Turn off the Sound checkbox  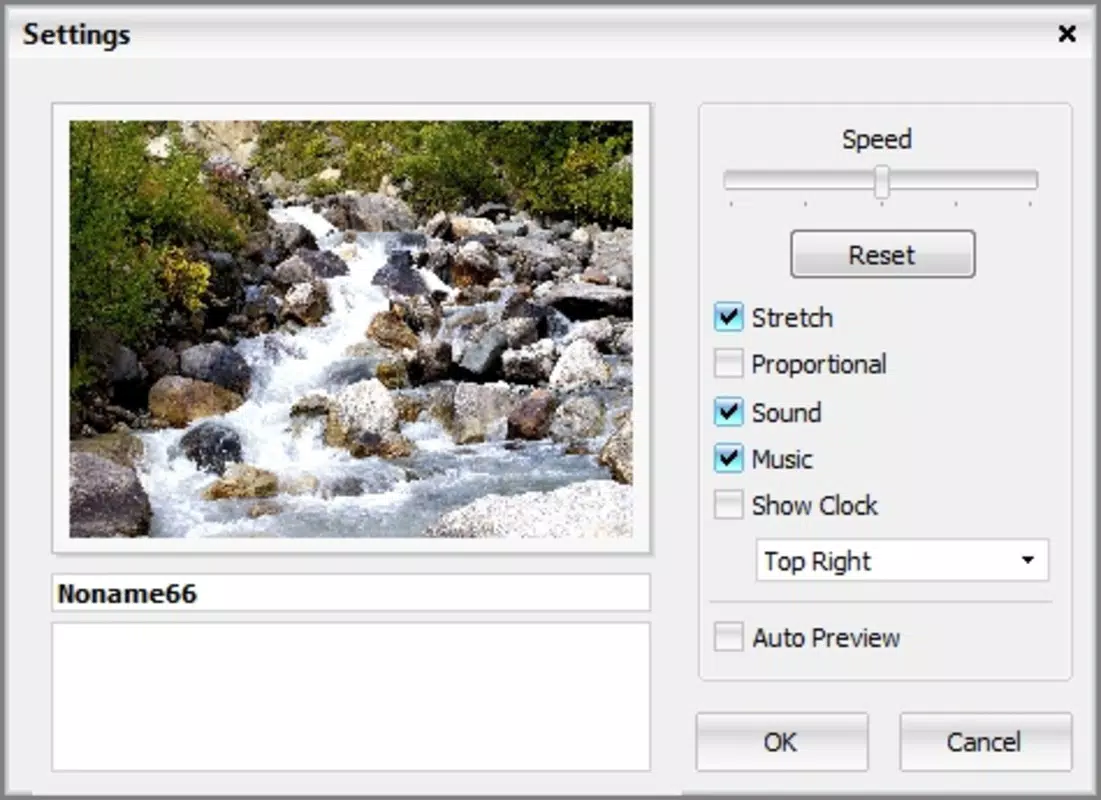(728, 412)
